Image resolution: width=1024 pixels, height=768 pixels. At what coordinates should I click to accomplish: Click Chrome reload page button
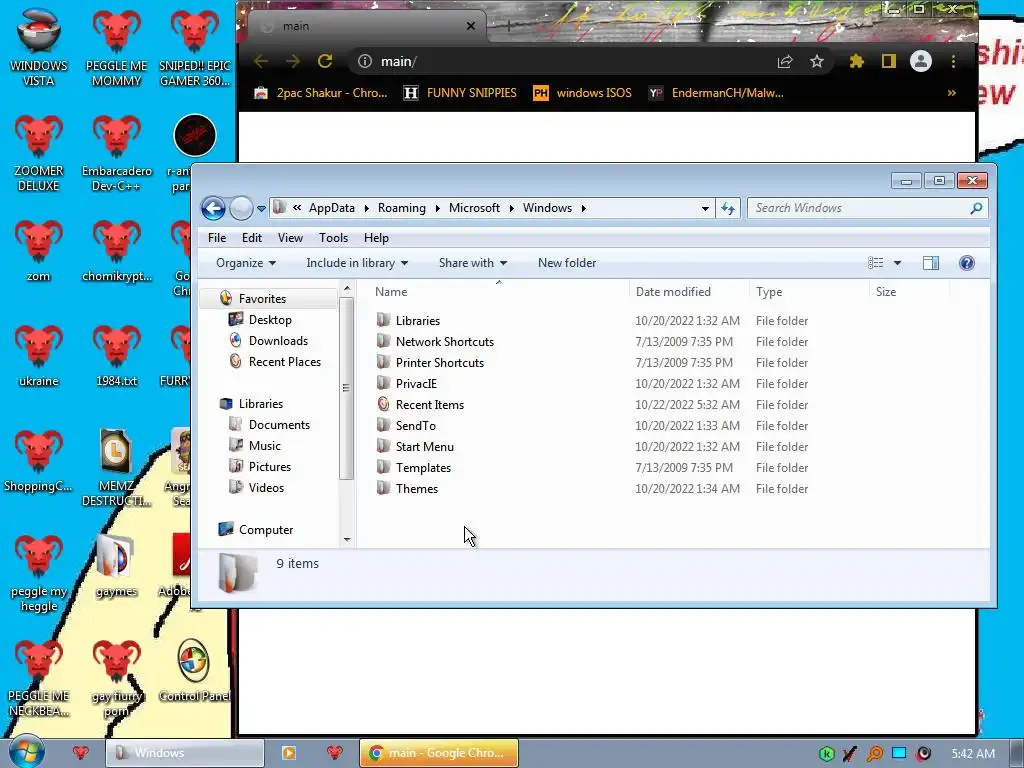point(325,61)
